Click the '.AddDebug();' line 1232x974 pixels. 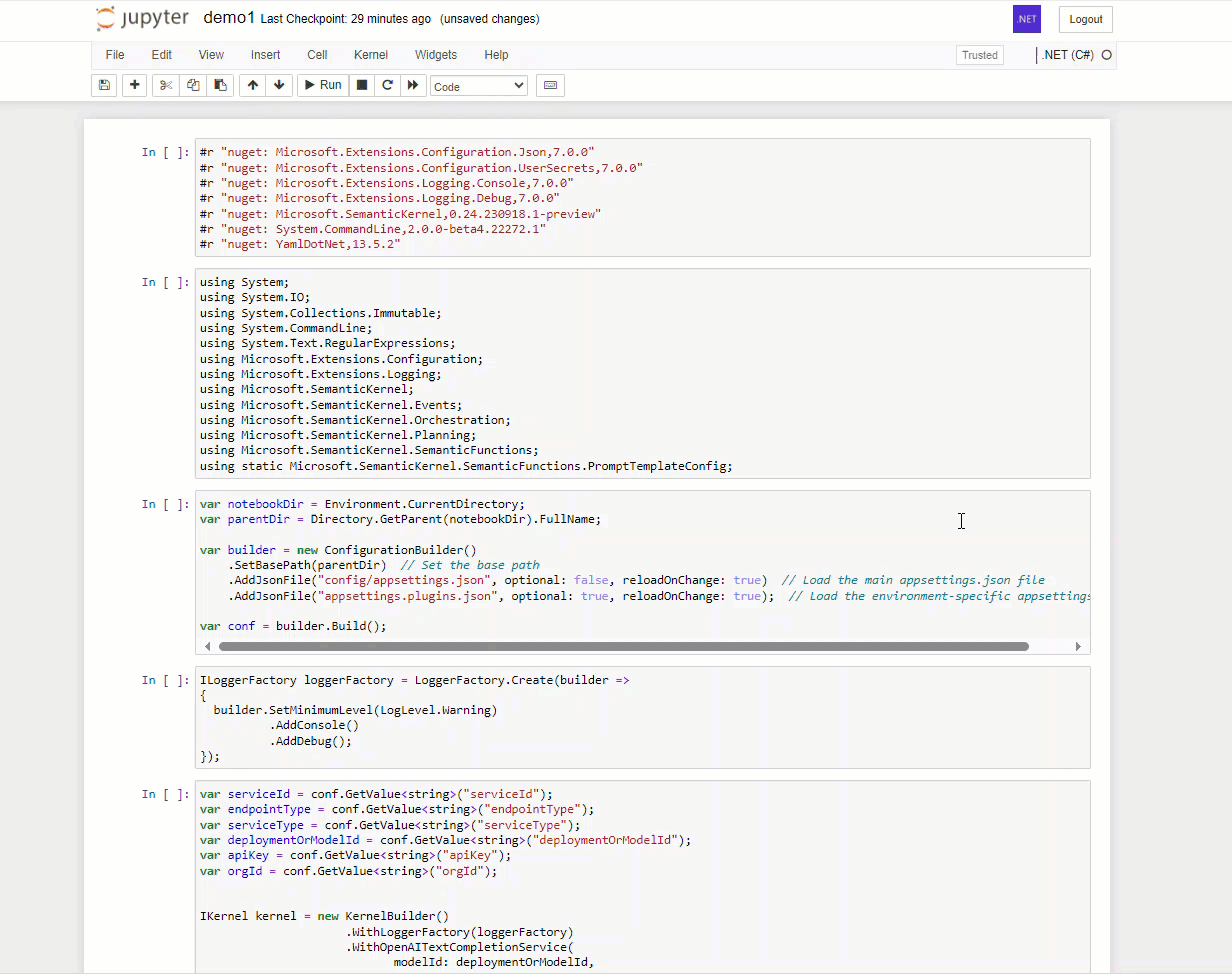[x=311, y=741]
